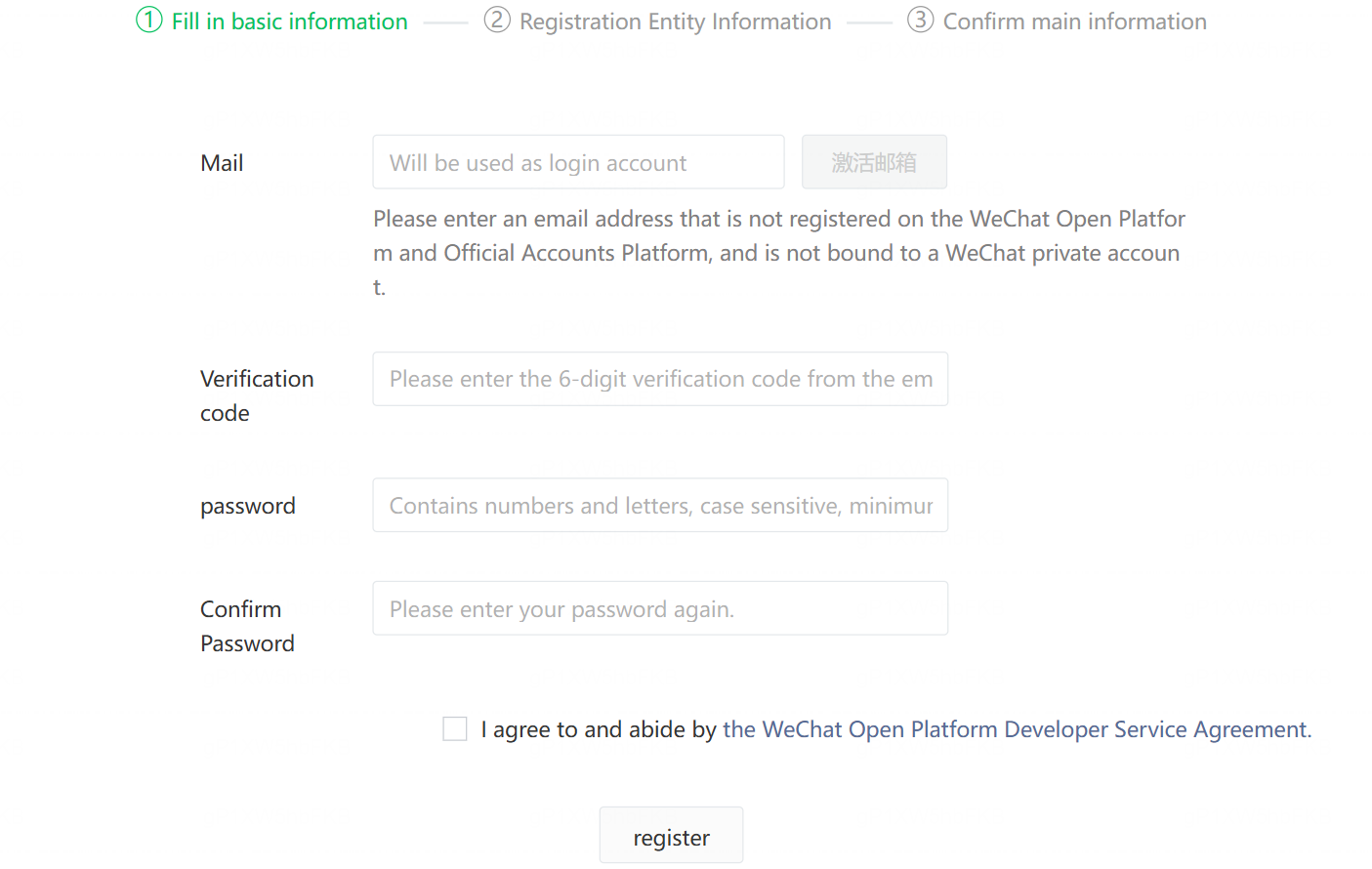The width and height of the screenshot is (1372, 869).
Task: Click the step 3 circled number icon
Action: pos(920,20)
